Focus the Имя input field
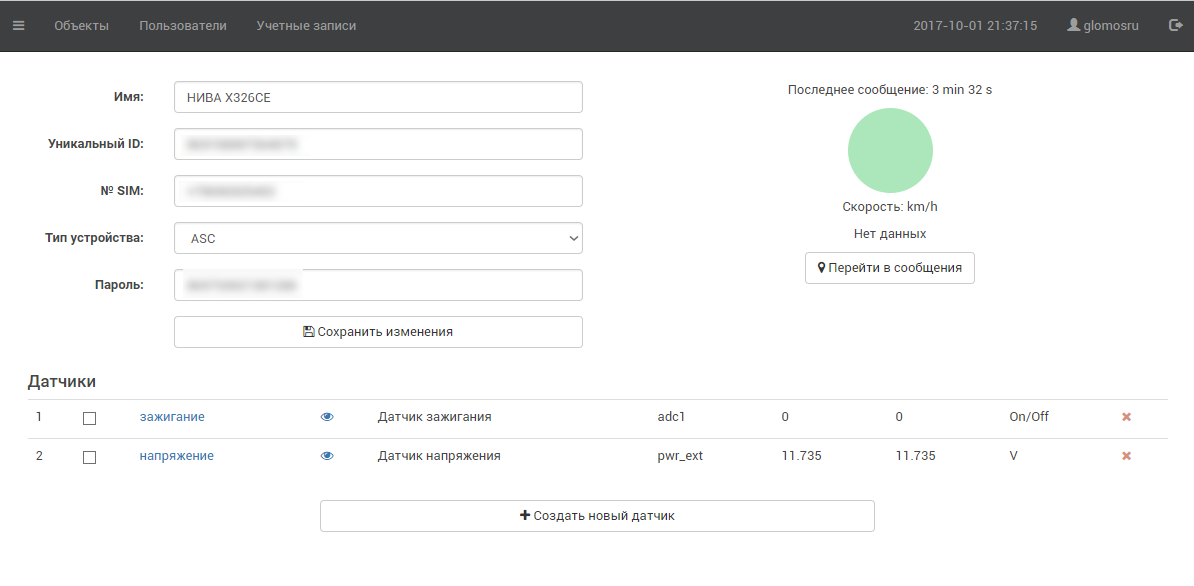Viewport: 1194px width, 586px height. pyautogui.click(x=378, y=98)
